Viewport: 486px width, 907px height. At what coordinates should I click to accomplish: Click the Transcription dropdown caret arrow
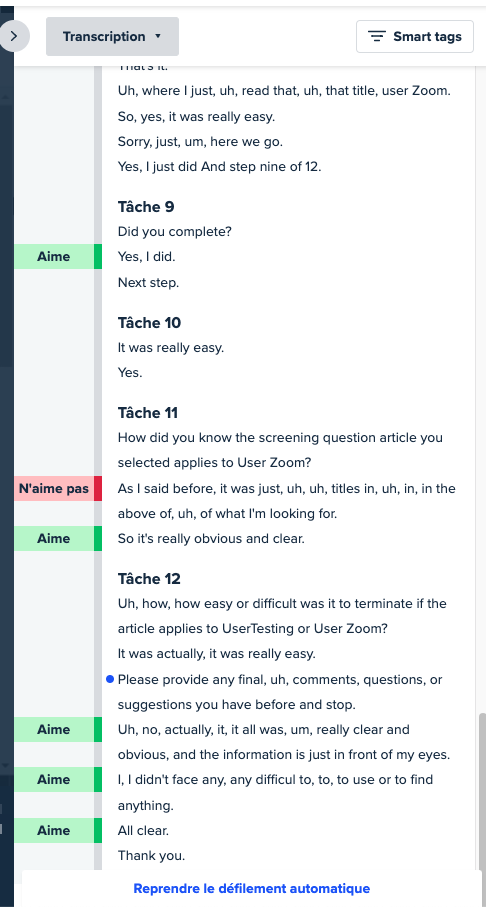pyautogui.click(x=159, y=36)
